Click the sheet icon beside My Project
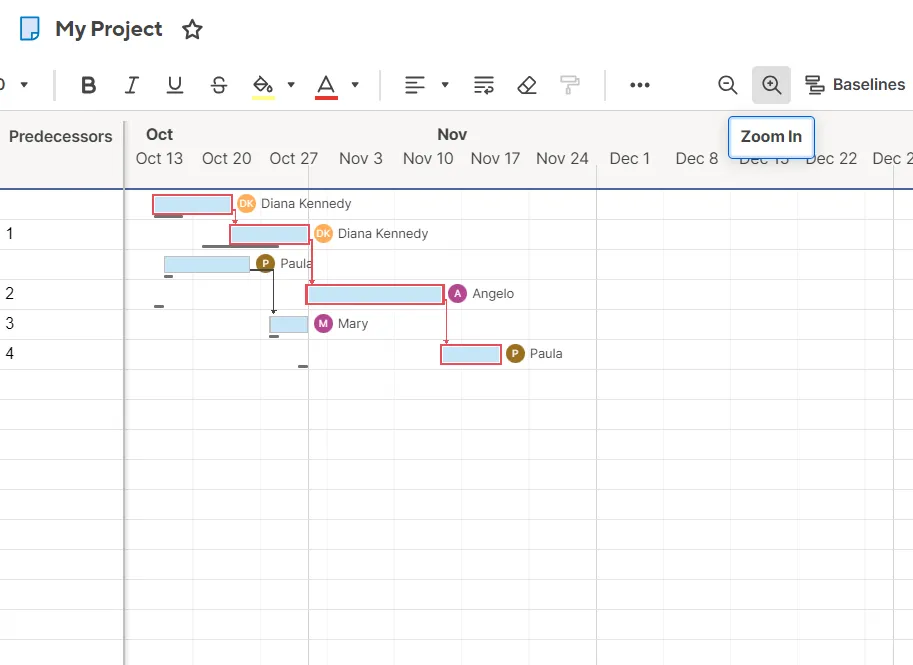This screenshot has width=913, height=665. tap(30, 29)
